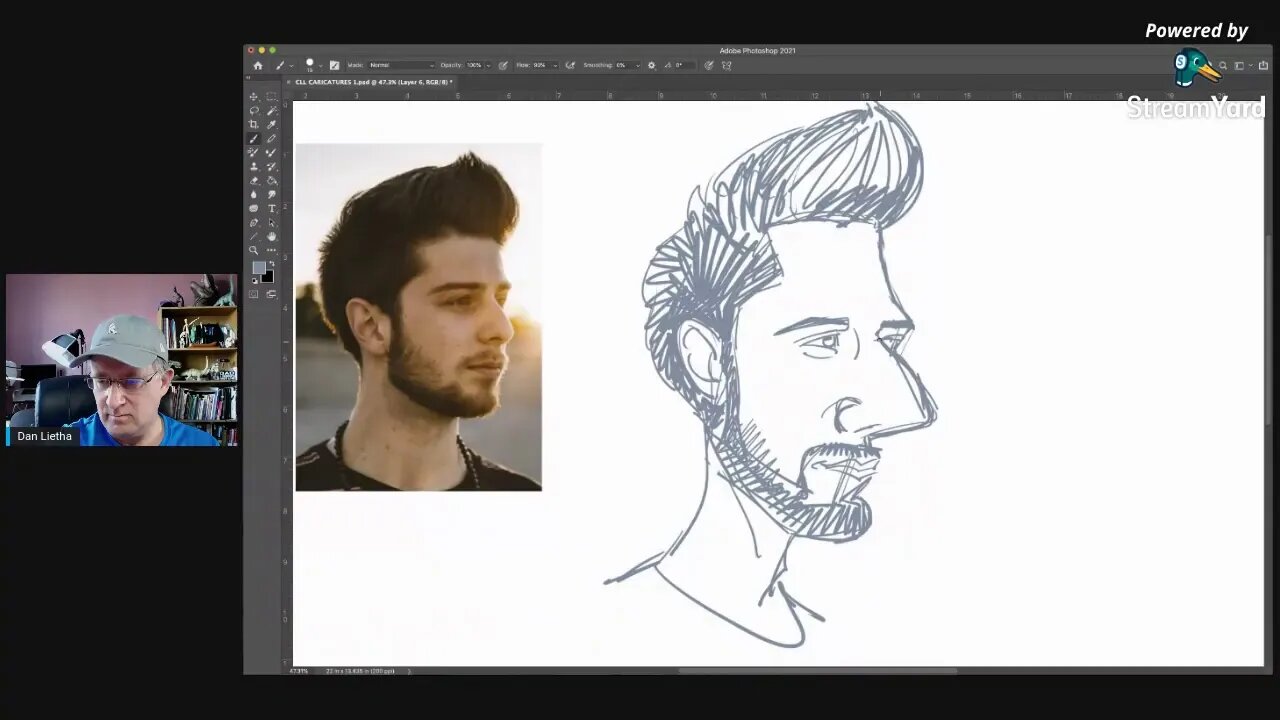1280x720 pixels.
Task: Open status bar info arrow
Action: click(x=409, y=670)
